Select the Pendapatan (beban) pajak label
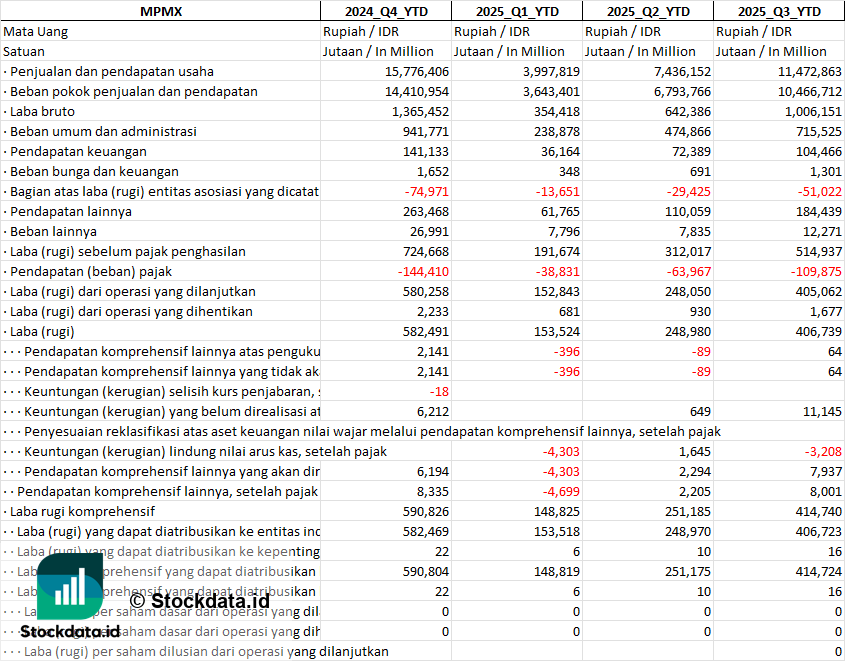Viewport: 845px width, 661px height. tap(91, 271)
